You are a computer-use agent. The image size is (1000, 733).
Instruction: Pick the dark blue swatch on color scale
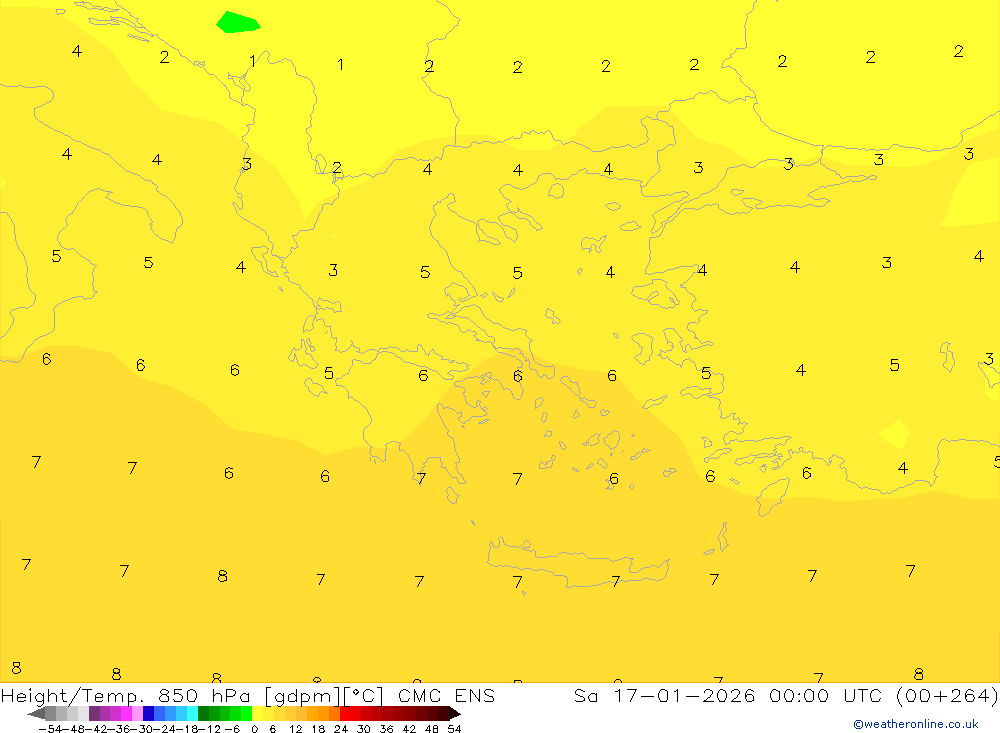tap(149, 714)
